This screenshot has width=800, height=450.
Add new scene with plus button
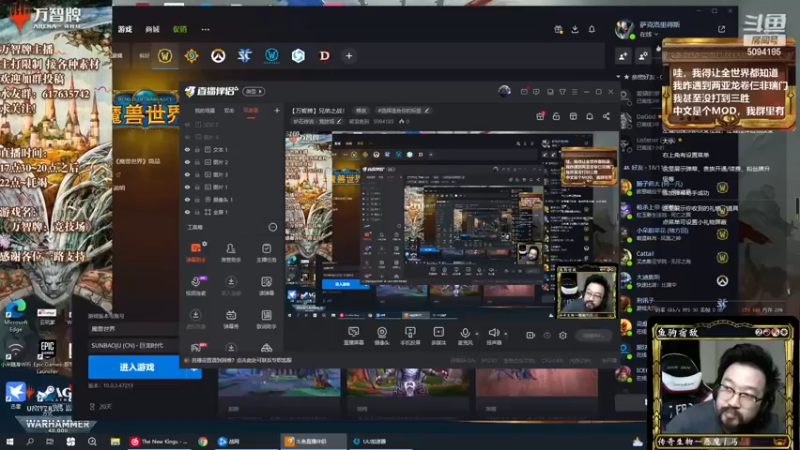(277, 110)
